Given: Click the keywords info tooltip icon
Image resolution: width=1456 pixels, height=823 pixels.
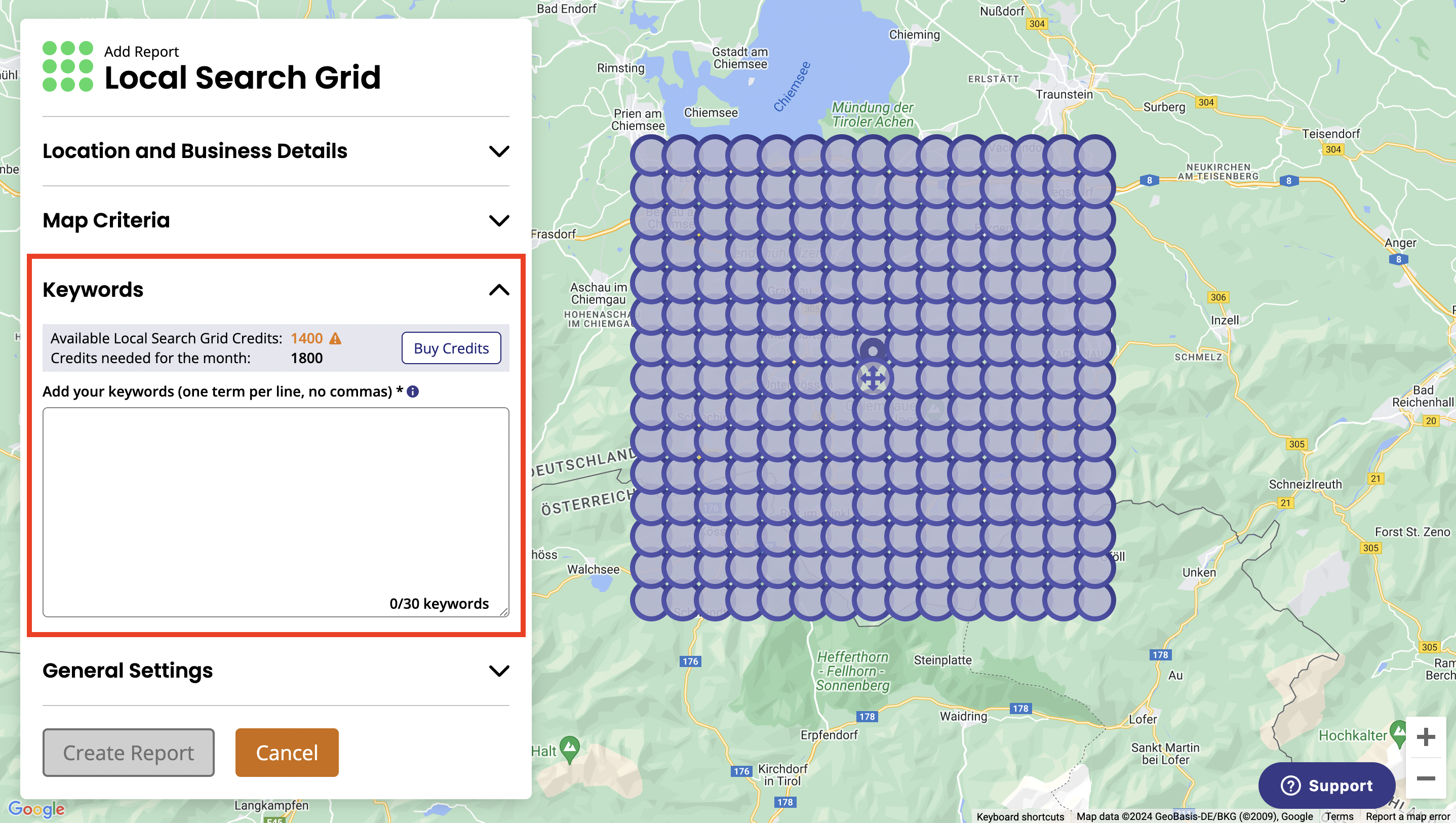Looking at the screenshot, I should pyautogui.click(x=413, y=391).
